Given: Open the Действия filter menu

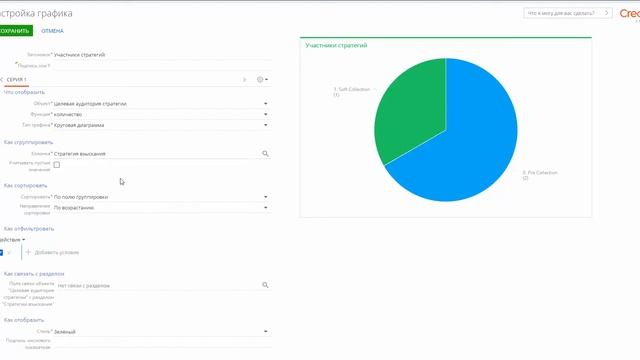Looking at the screenshot, I should pyautogui.click(x=12, y=240).
